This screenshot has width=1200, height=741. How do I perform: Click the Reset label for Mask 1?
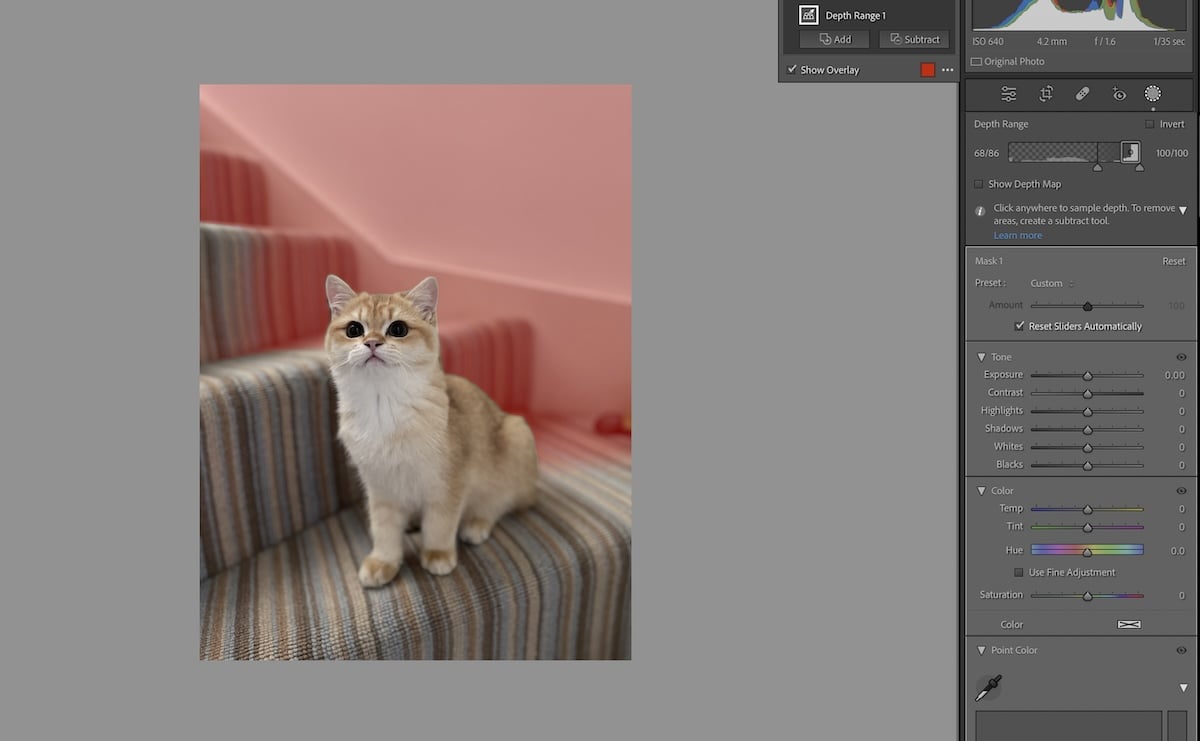click(1173, 260)
